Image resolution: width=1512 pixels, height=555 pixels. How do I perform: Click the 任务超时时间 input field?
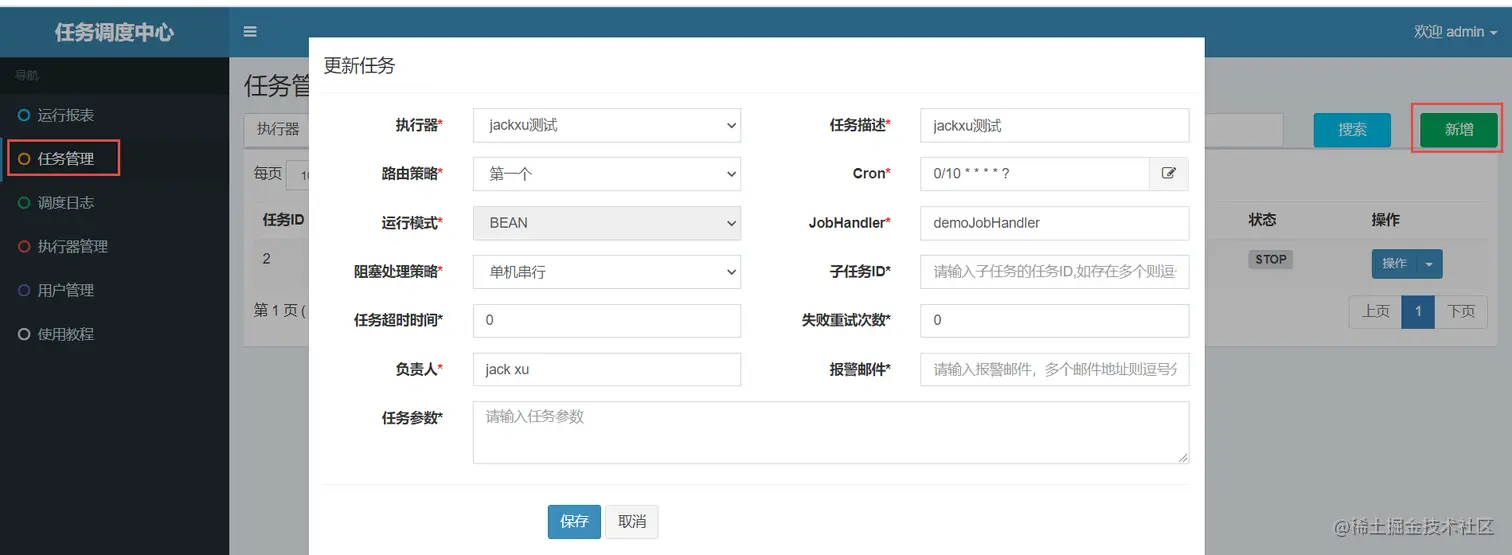[607, 320]
